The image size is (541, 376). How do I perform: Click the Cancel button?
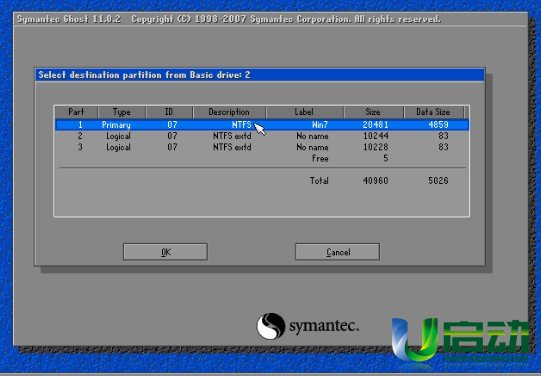point(337,252)
